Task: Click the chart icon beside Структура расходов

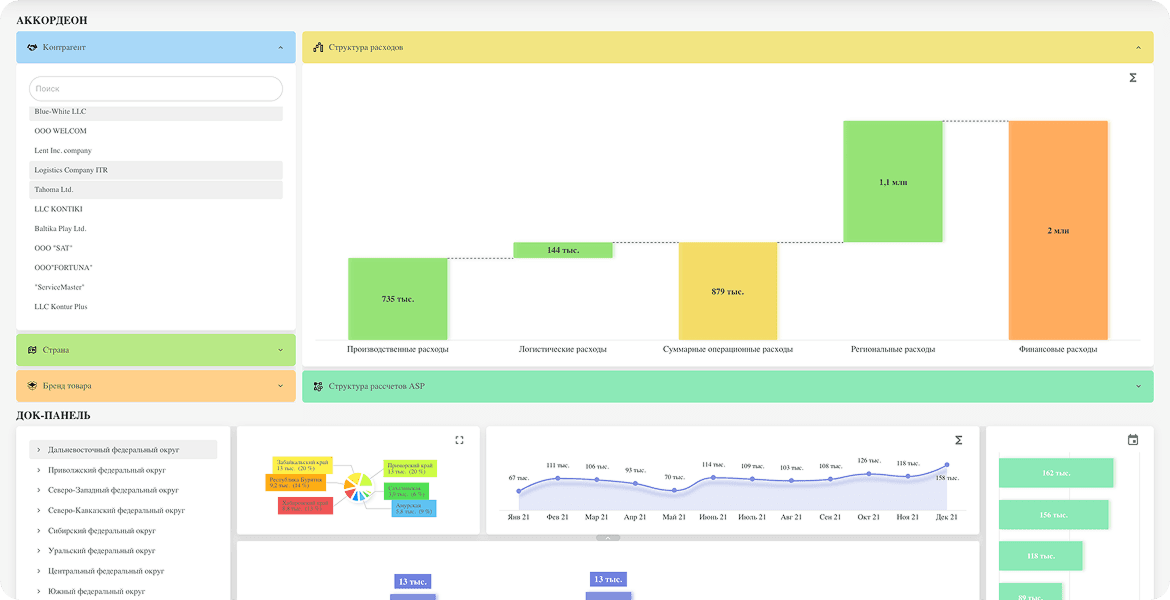Action: pyautogui.click(x=318, y=47)
